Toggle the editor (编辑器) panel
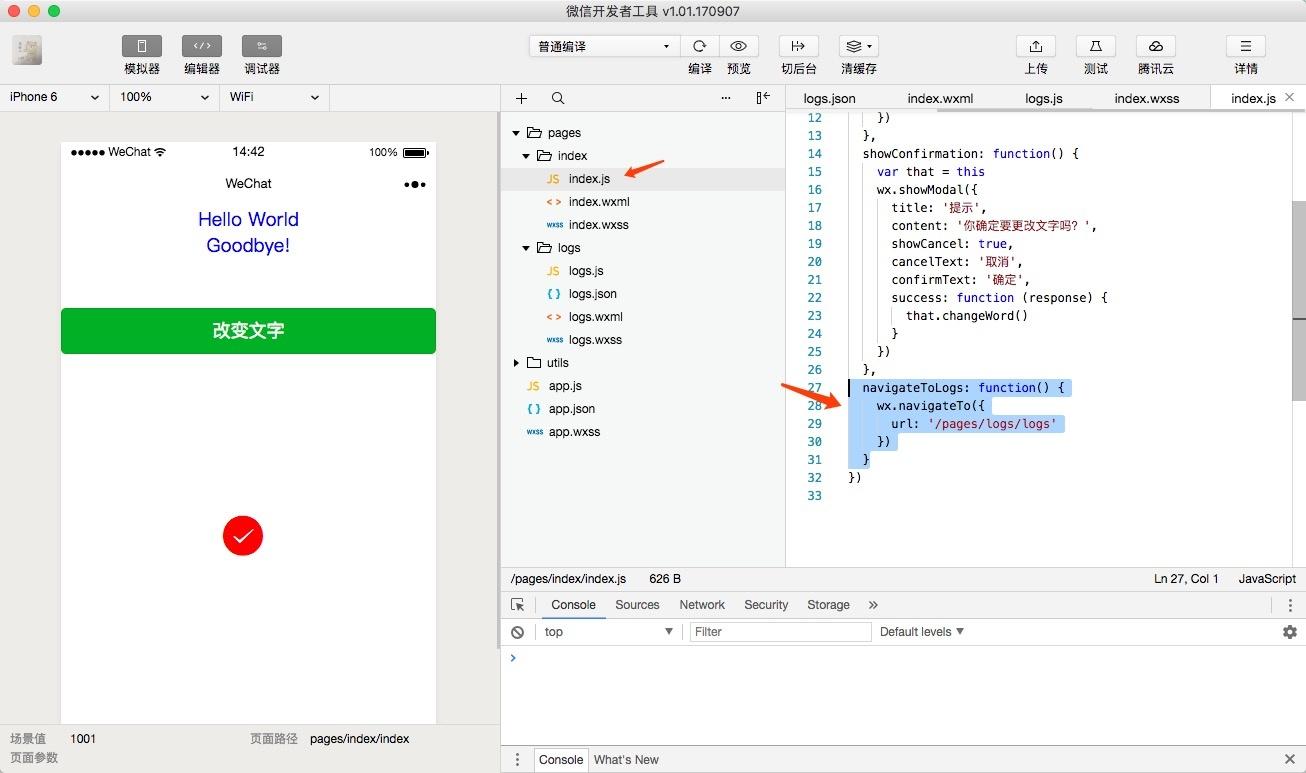The image size is (1306, 773). click(x=202, y=46)
